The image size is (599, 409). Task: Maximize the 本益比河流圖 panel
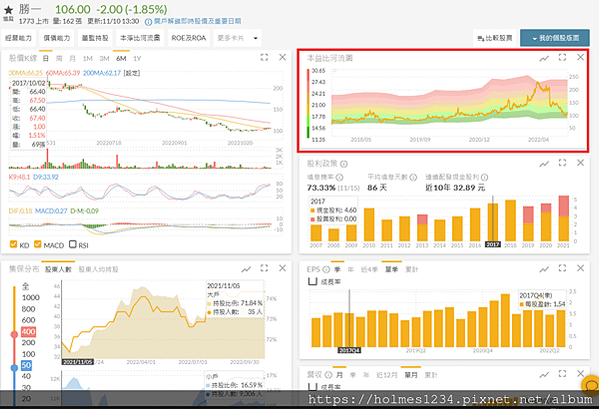562,57
